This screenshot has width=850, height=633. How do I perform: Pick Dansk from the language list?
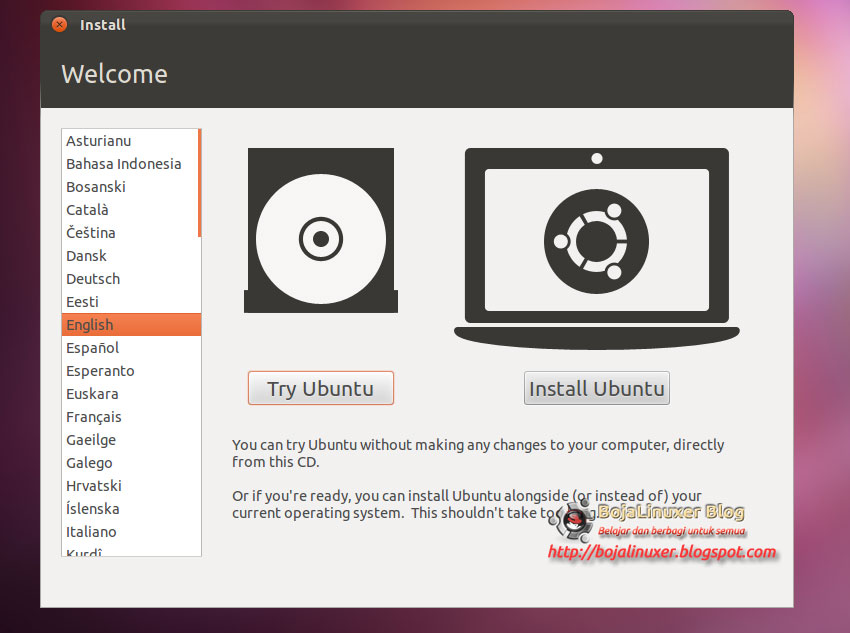point(131,256)
